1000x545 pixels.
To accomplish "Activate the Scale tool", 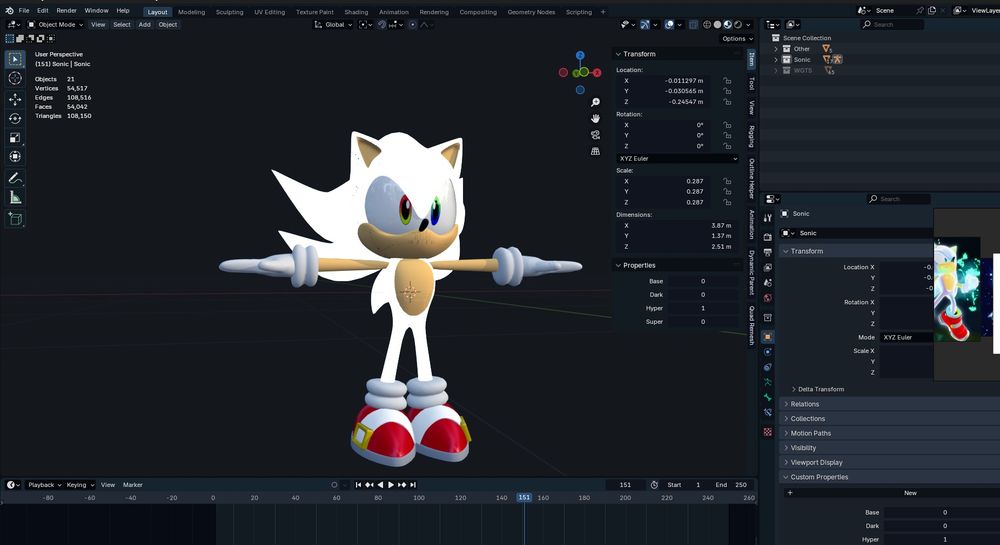I will point(15,137).
